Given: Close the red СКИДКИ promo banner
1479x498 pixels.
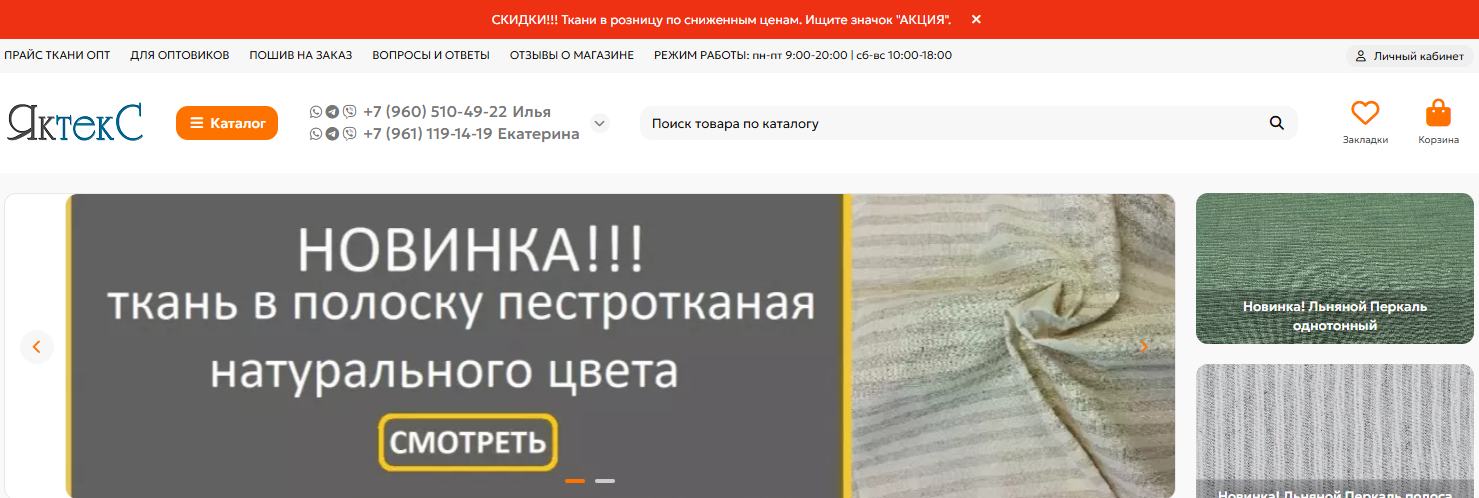Looking at the screenshot, I should point(976,19).
